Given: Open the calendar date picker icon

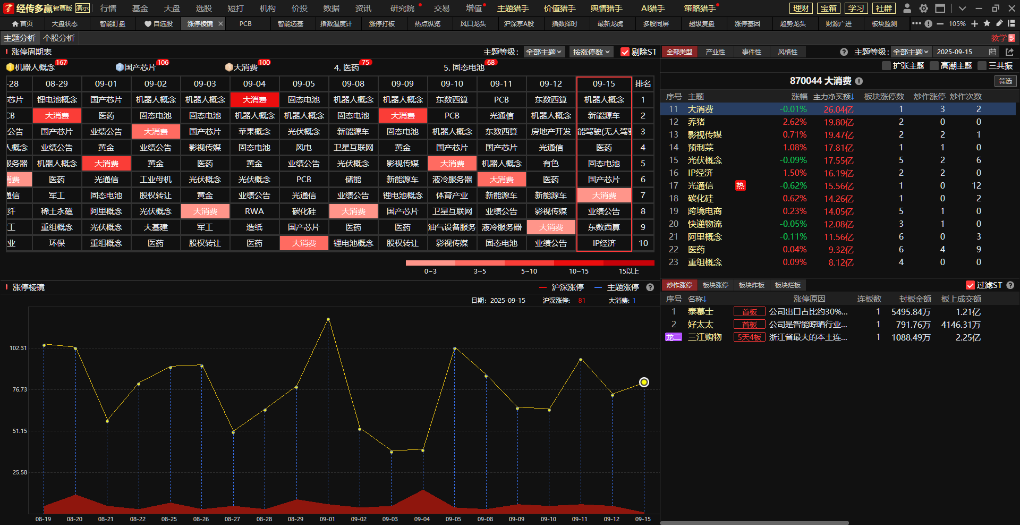Looking at the screenshot, I should click(x=992, y=51).
